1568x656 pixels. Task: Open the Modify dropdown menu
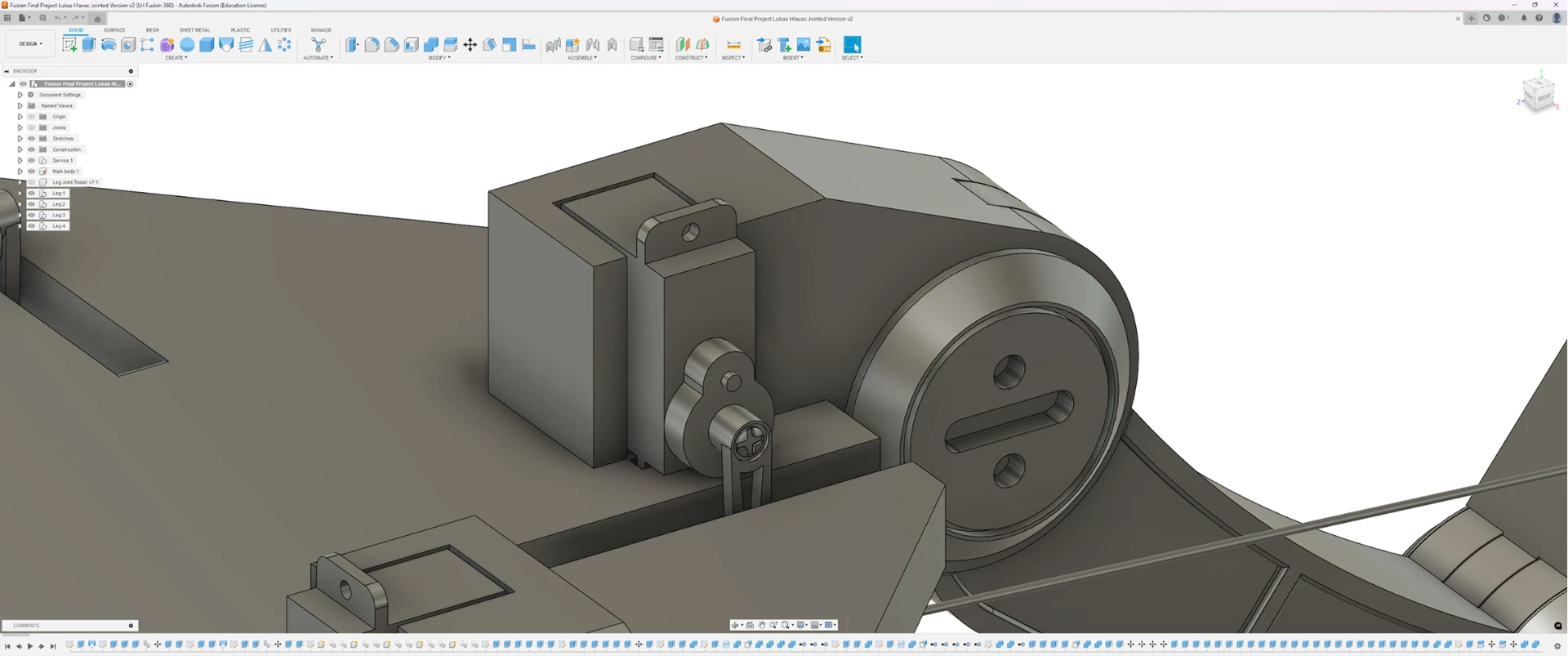coord(439,58)
